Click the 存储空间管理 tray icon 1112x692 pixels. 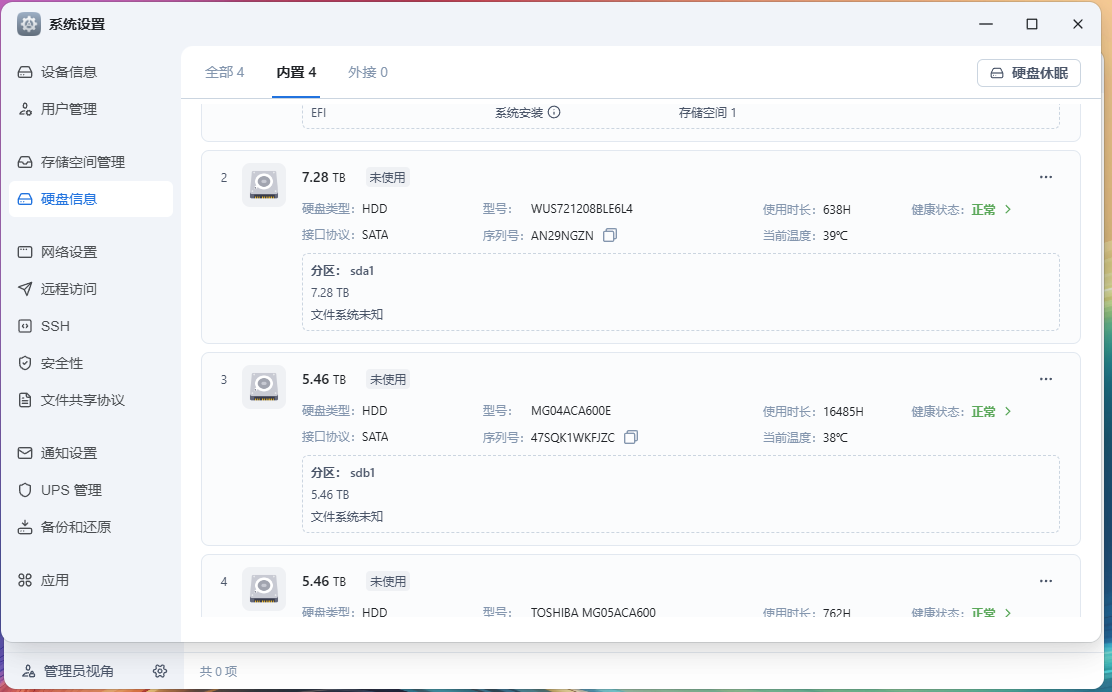pos(25,162)
